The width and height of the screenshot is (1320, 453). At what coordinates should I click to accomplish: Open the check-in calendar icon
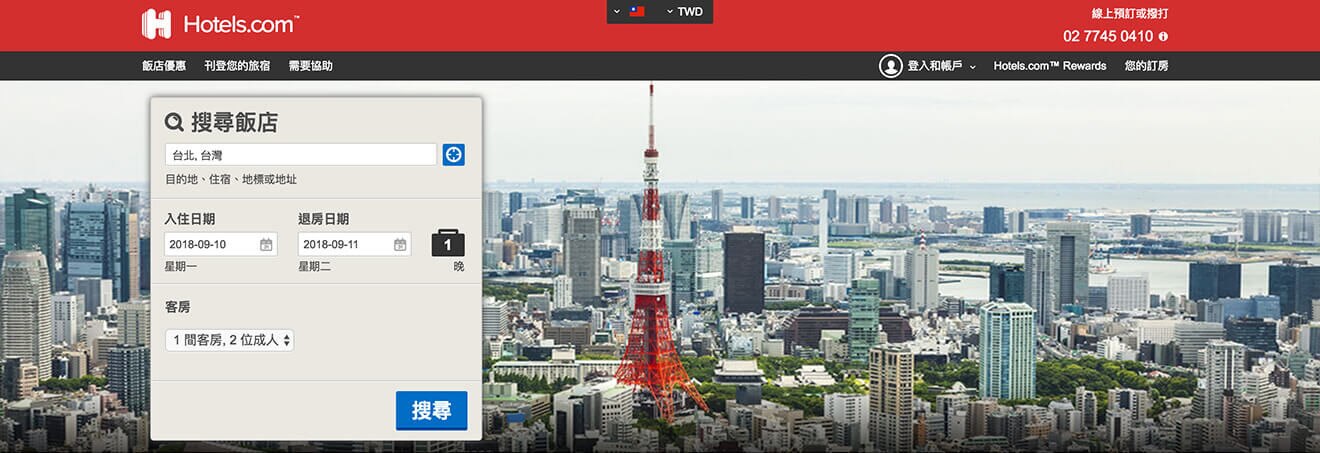(x=266, y=244)
